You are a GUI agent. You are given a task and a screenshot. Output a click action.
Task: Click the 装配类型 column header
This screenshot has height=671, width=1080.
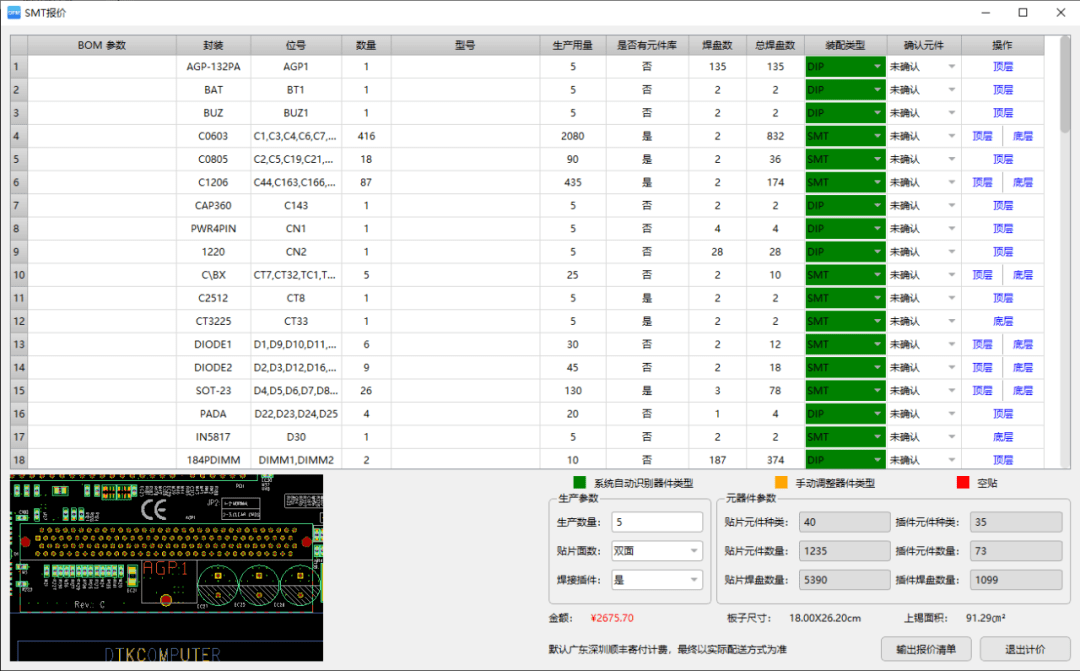(x=845, y=44)
